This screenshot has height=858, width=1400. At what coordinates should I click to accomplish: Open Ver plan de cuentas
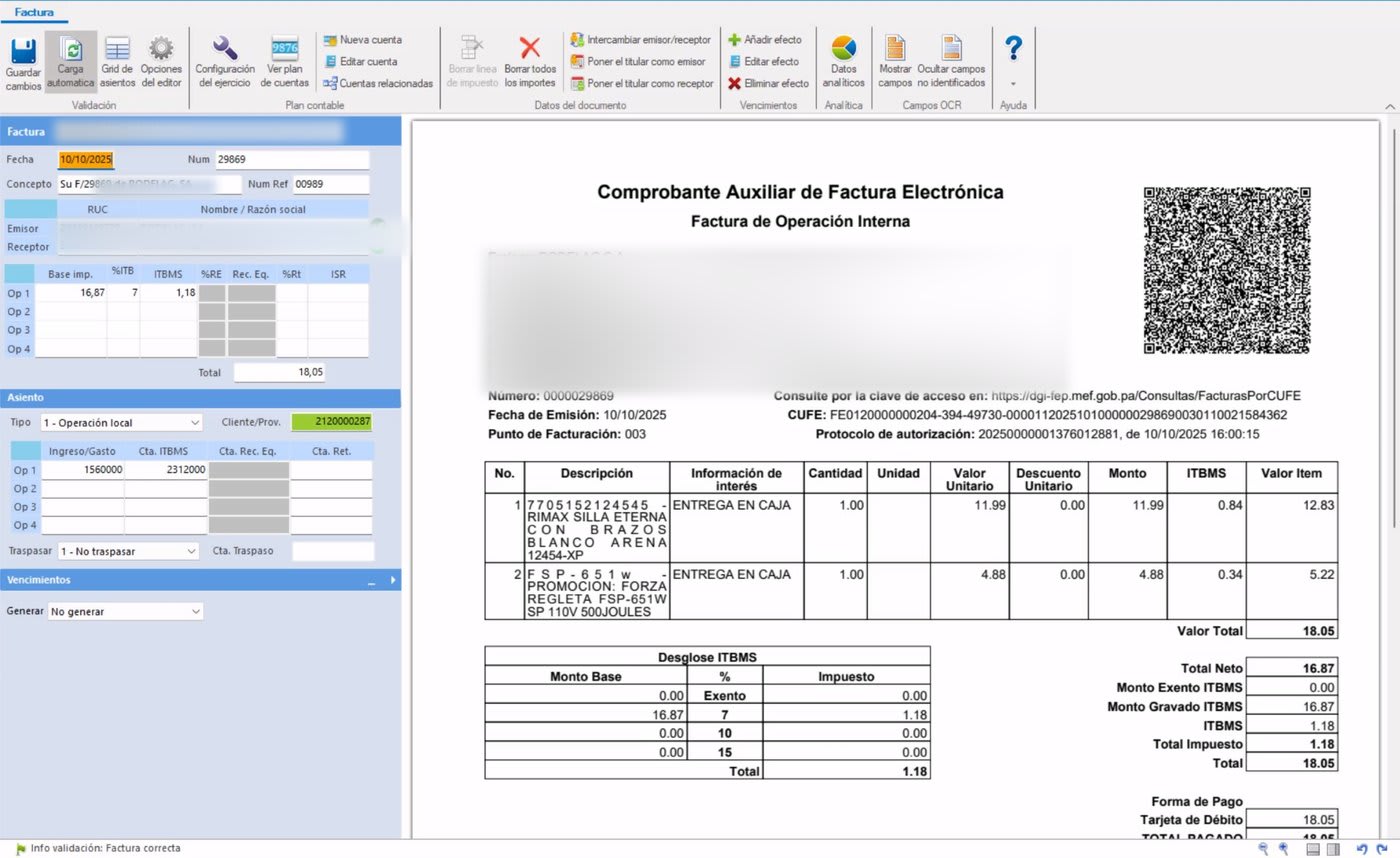tap(285, 63)
